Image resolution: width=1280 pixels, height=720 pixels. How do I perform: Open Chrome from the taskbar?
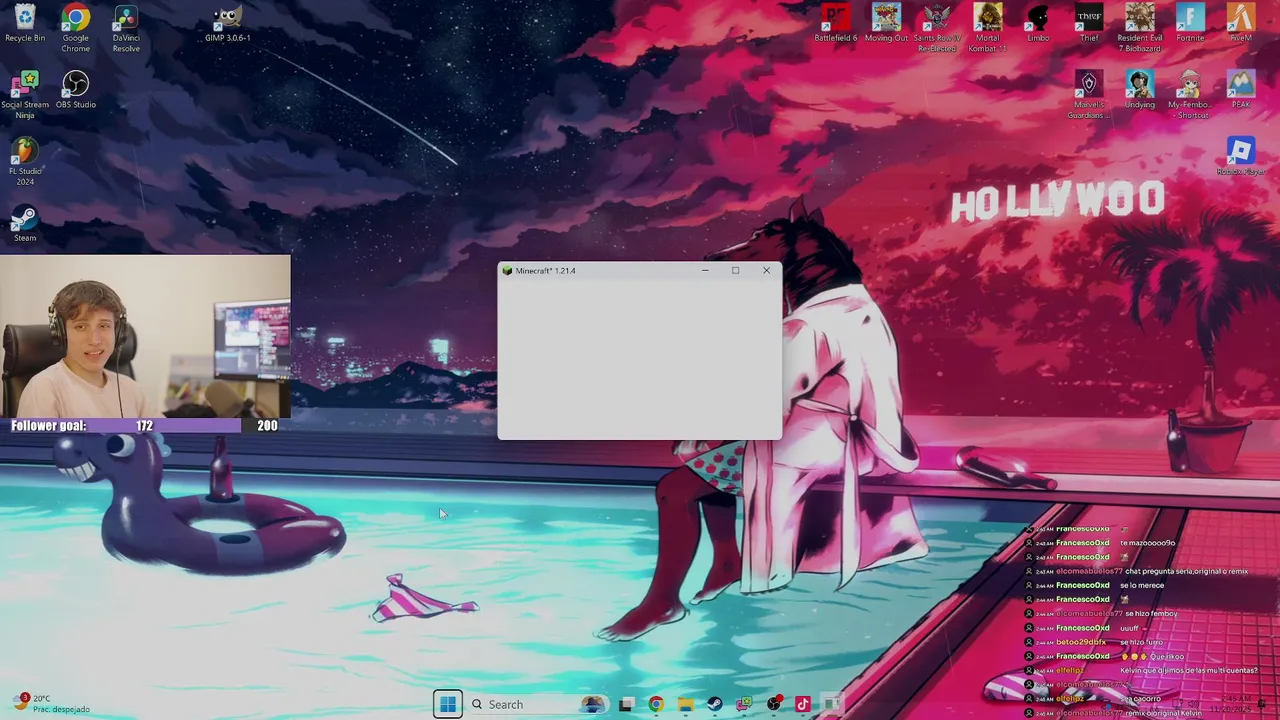[656, 704]
